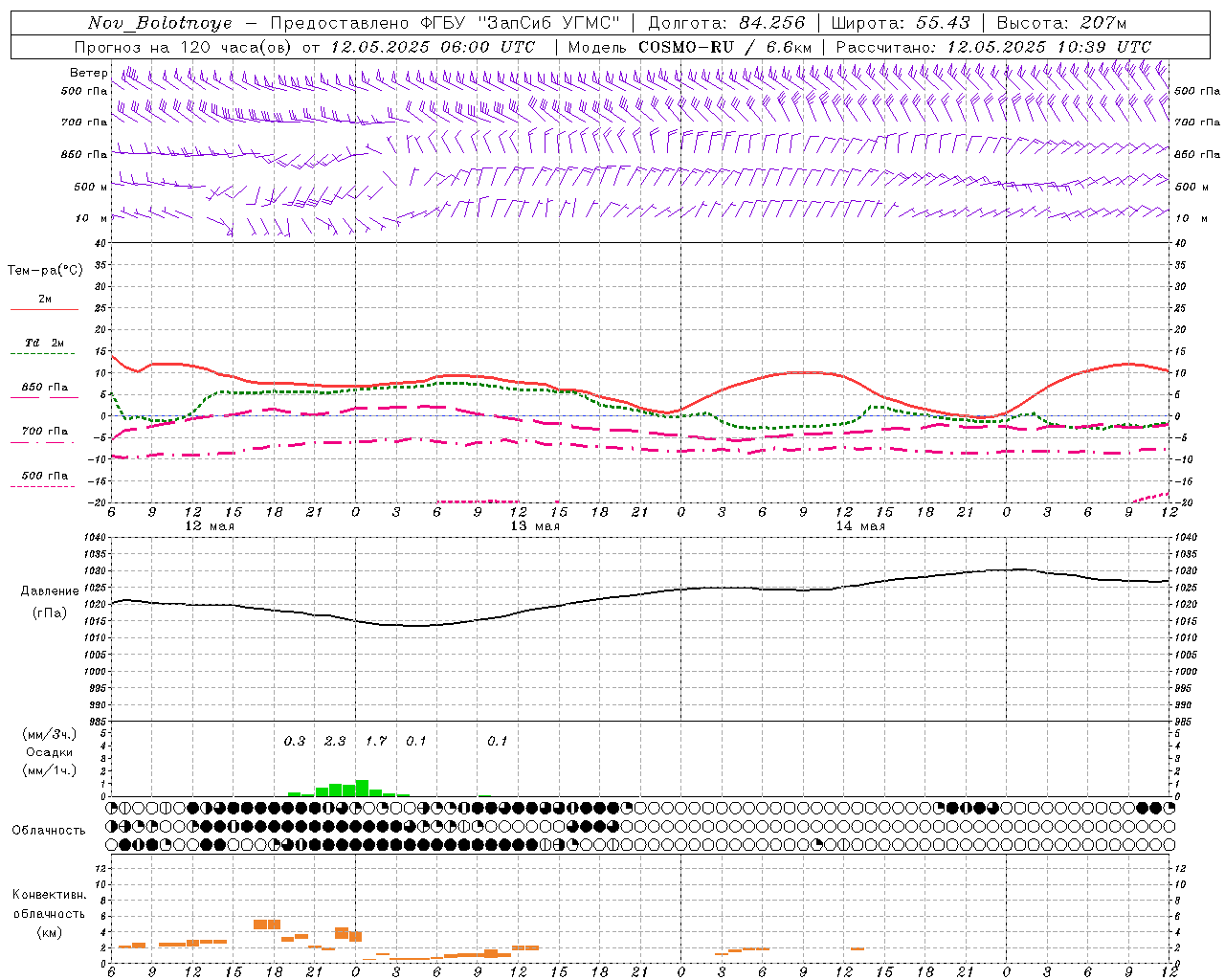Click the "10 м" level label left of the wind panel

[92, 219]
